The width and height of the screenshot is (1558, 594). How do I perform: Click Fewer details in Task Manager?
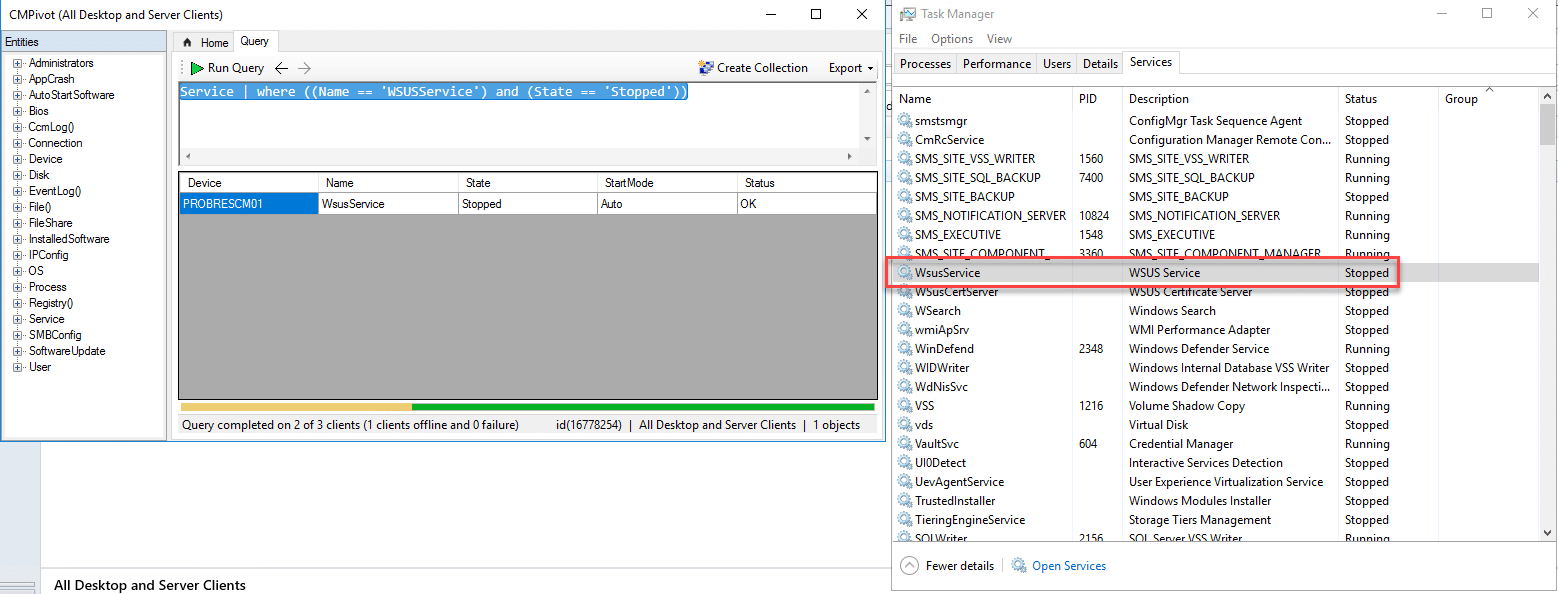(960, 566)
